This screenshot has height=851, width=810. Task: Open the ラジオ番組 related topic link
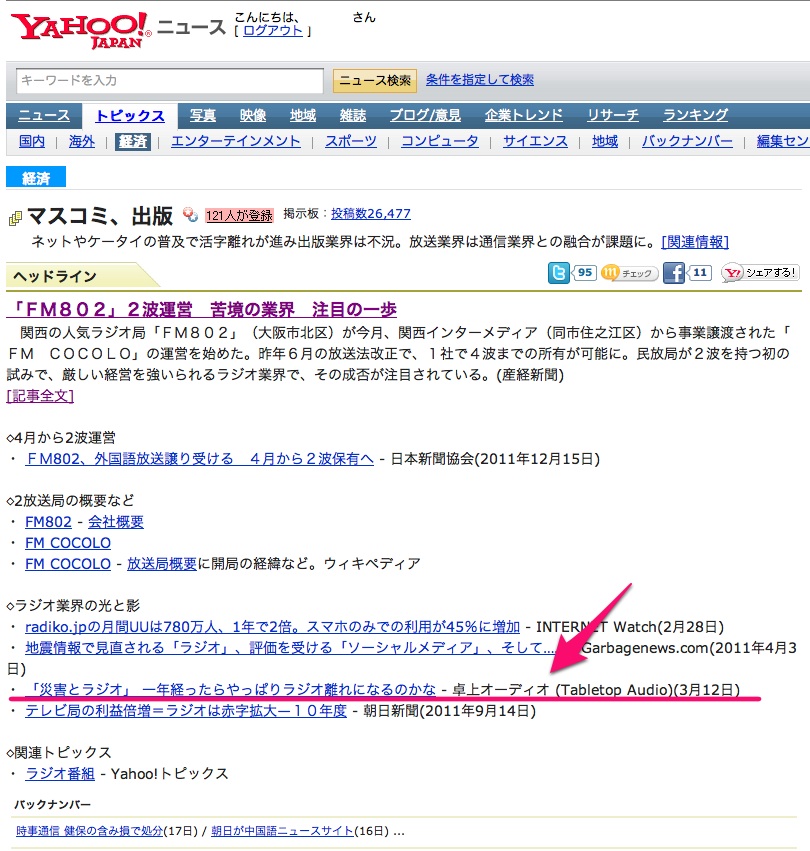pyautogui.click(x=60, y=773)
